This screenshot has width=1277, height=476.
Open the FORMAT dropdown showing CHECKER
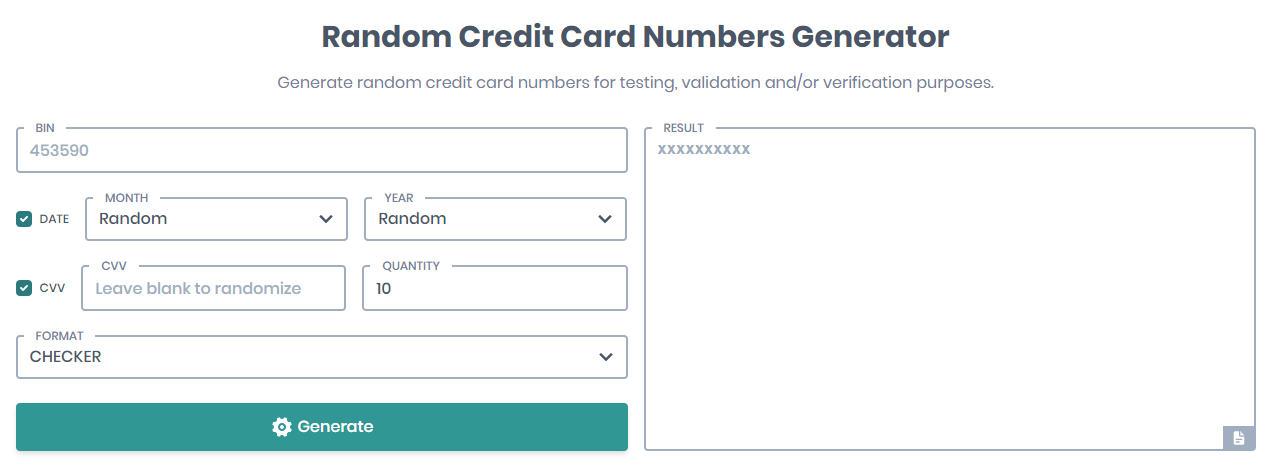300,357
